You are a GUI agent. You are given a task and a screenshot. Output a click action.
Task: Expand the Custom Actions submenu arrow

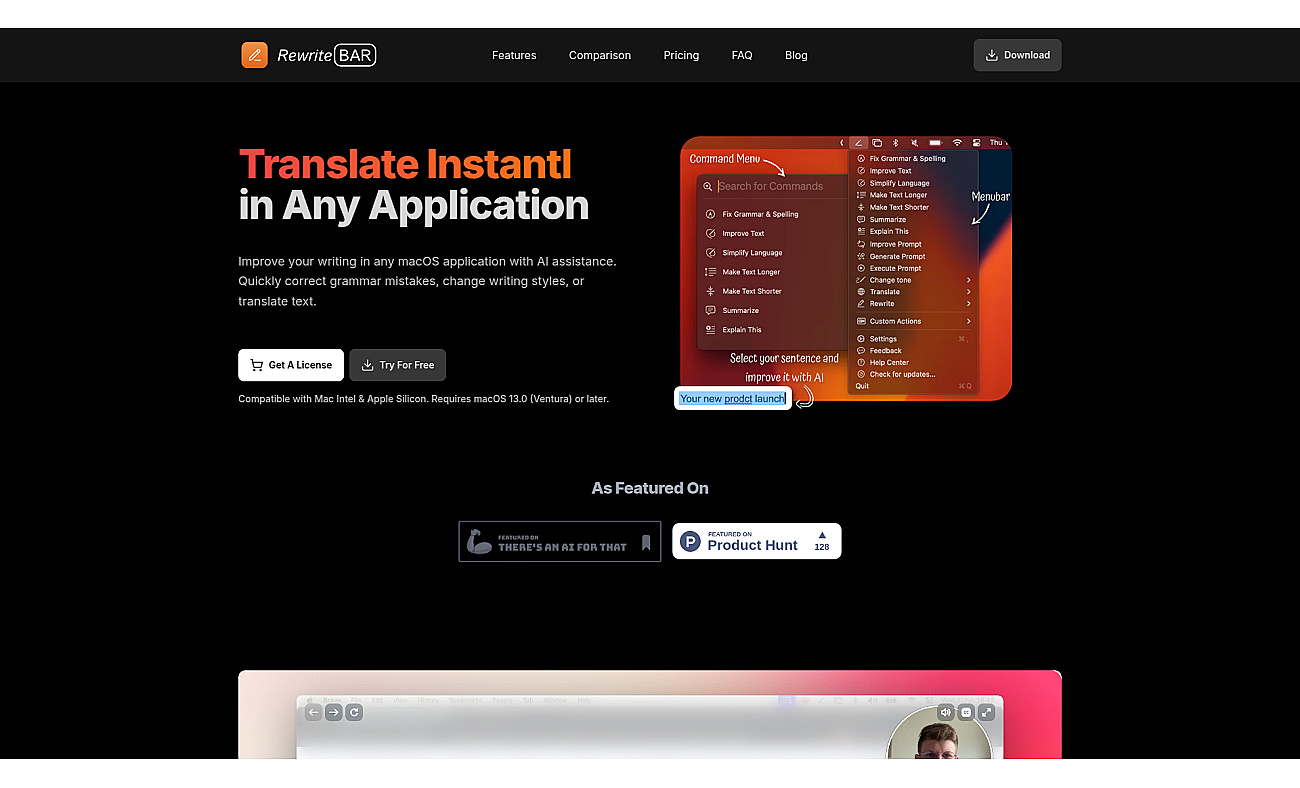click(x=968, y=321)
